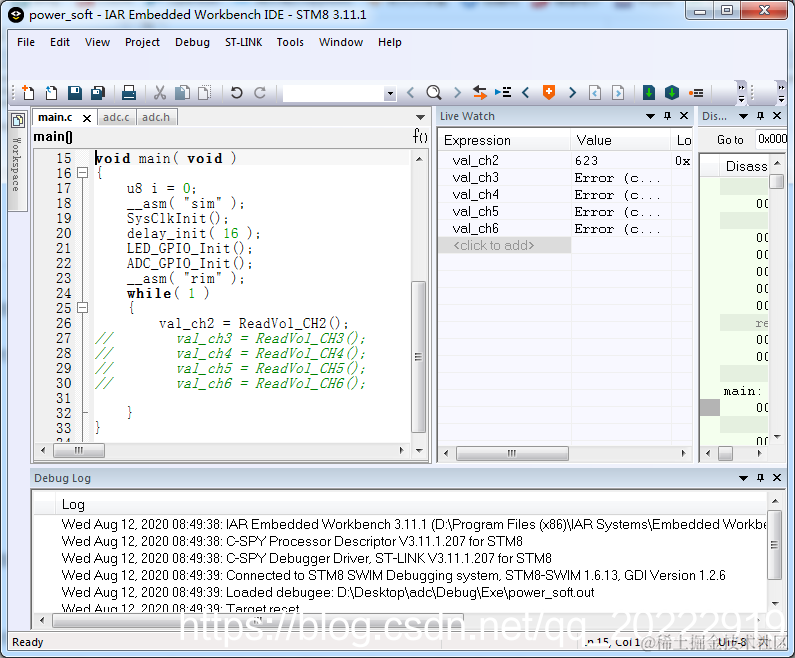The width and height of the screenshot is (795, 658).
Task: Toggle bookmark with the orange shield icon
Action: pyautogui.click(x=549, y=93)
